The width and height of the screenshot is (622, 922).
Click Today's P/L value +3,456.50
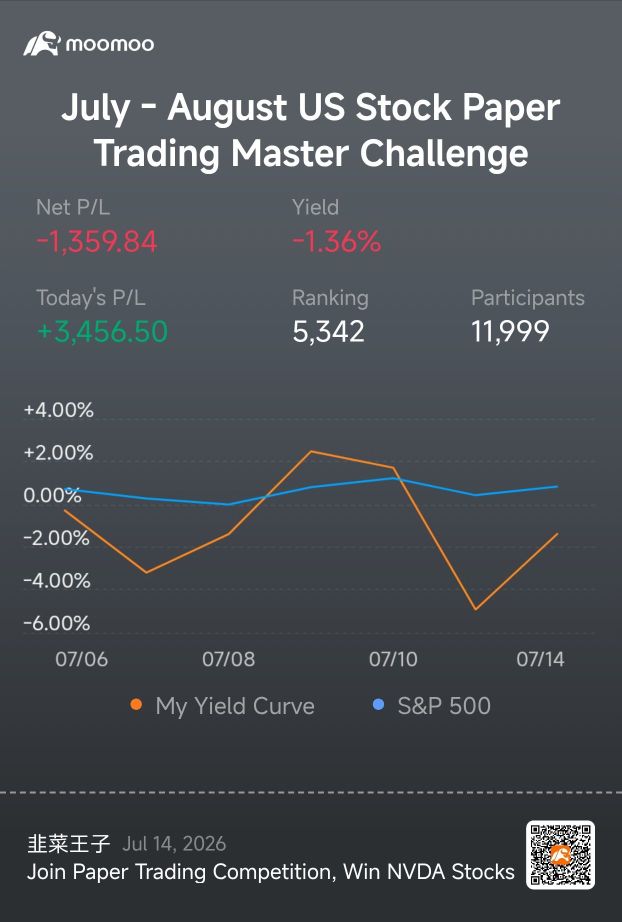click(102, 331)
